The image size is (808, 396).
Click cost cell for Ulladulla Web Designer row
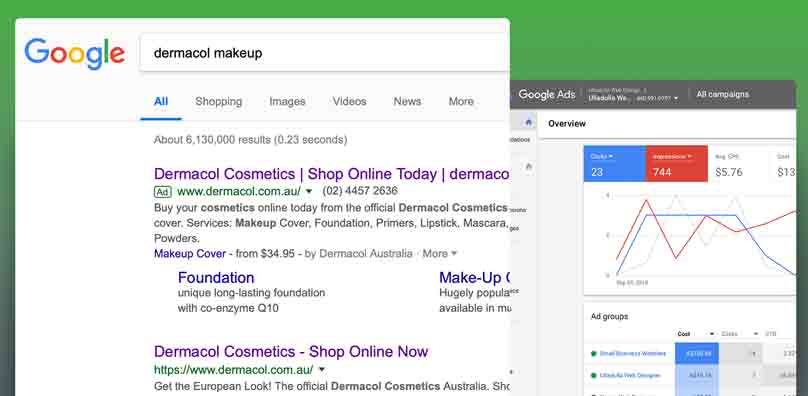(697, 375)
